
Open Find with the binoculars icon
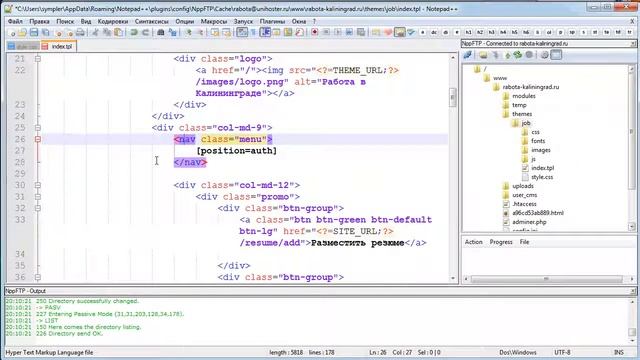click(x=161, y=32)
